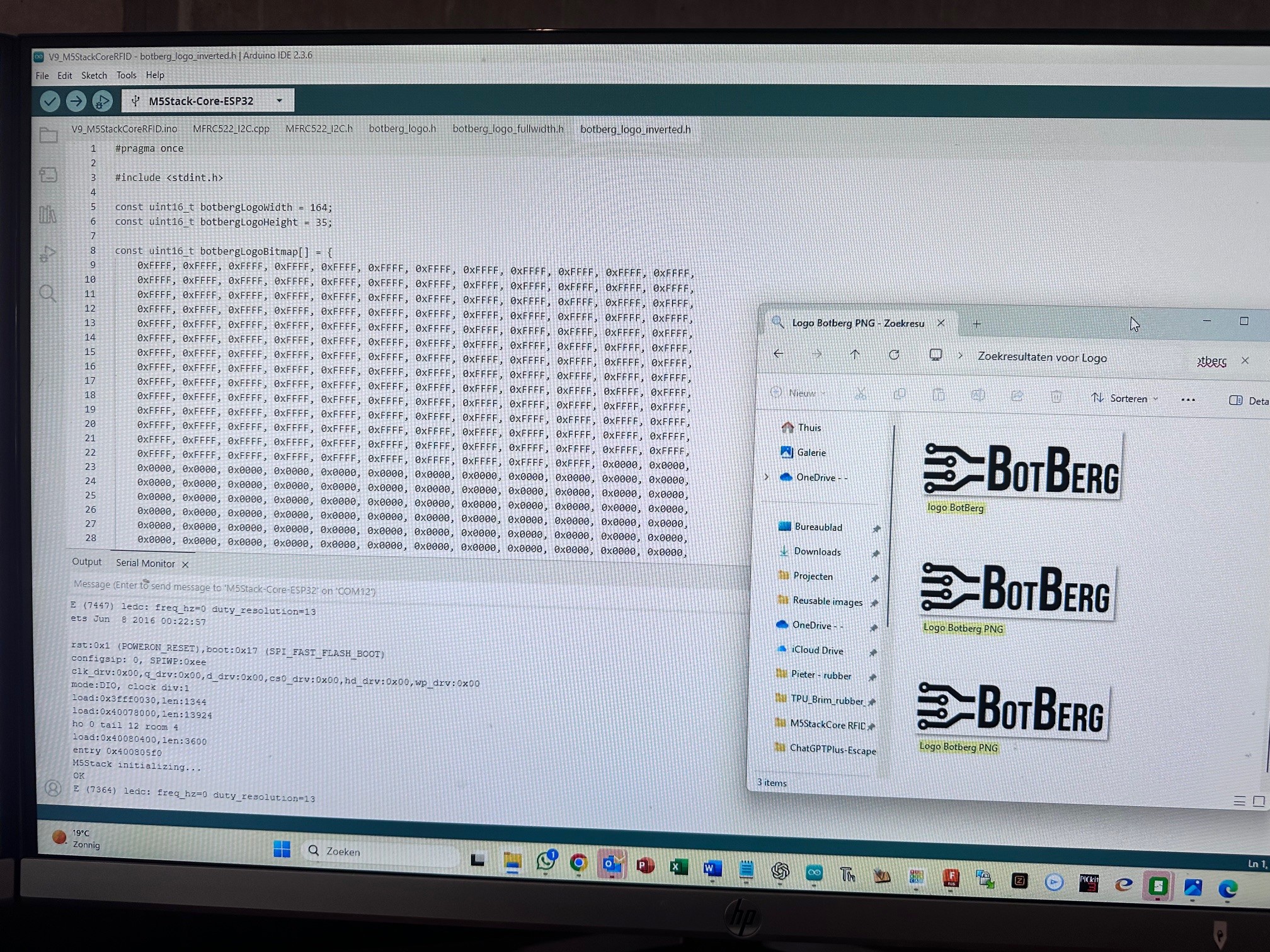This screenshot has width=1270, height=952.
Task: Close the Logo Botberg PNG Explorer tab
Action: [941, 323]
